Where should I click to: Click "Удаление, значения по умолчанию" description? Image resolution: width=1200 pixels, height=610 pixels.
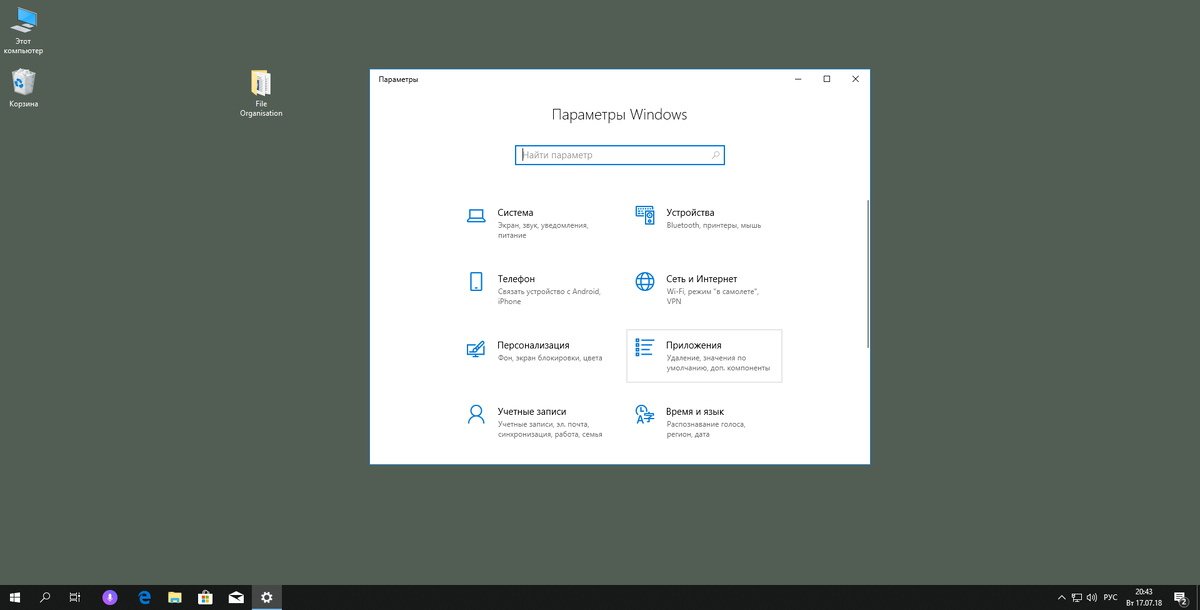[718, 363]
